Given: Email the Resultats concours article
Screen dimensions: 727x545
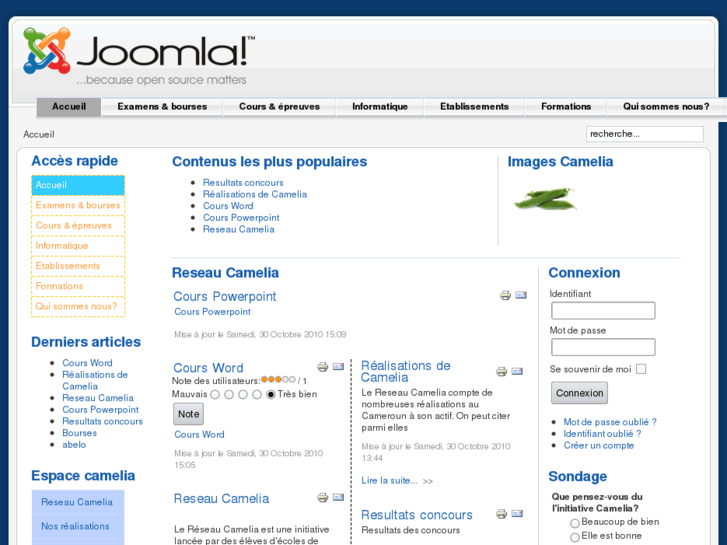Looking at the screenshot, I should [x=517, y=513].
